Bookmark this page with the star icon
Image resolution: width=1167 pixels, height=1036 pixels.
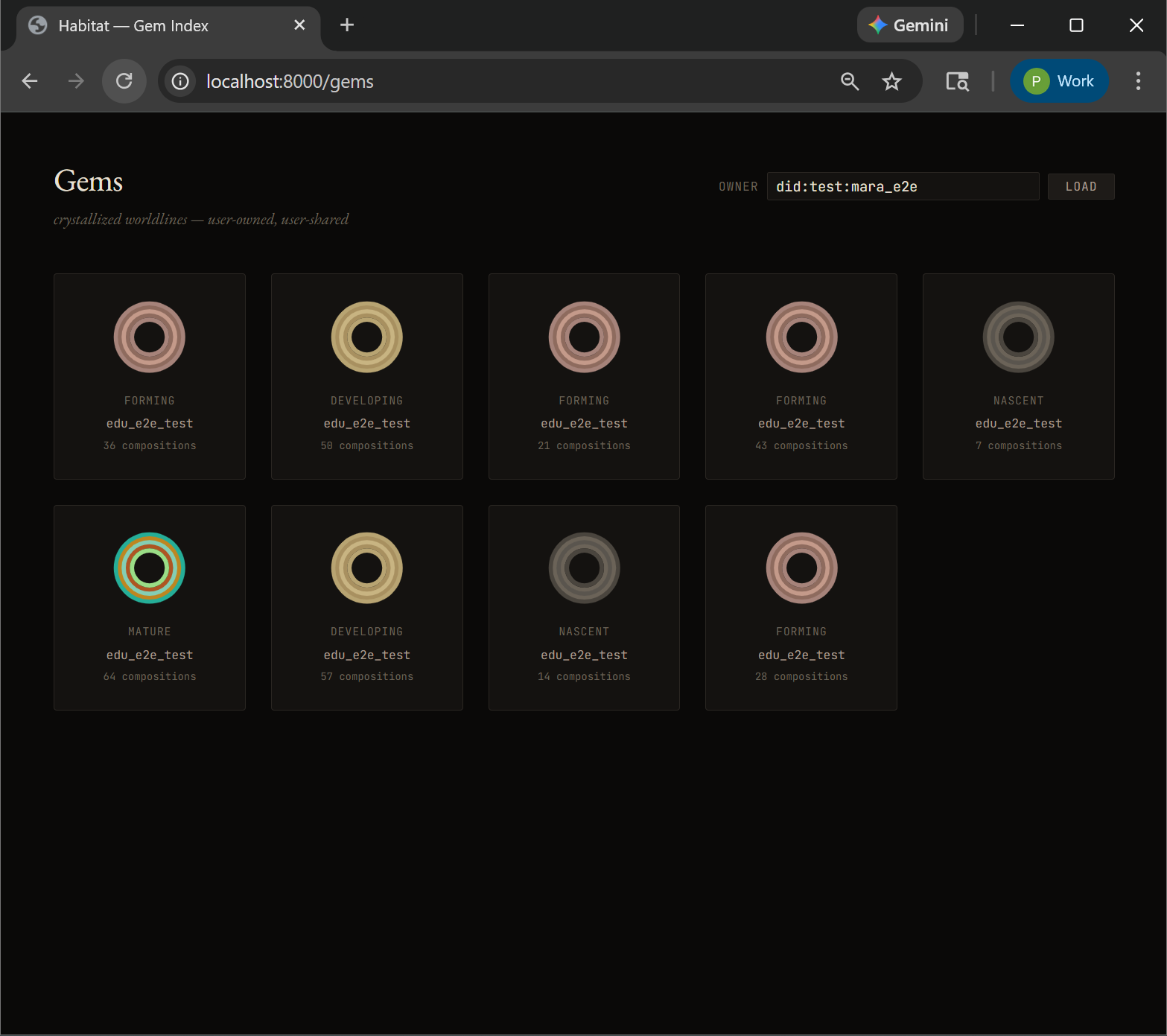pos(891,81)
